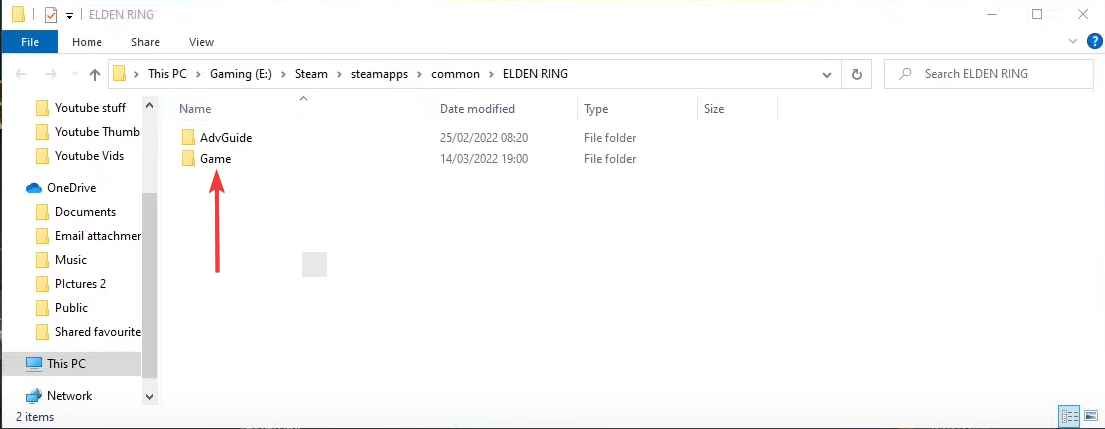Go forward with the right arrow
Screen dimensions: 1105x429
(x=50, y=74)
